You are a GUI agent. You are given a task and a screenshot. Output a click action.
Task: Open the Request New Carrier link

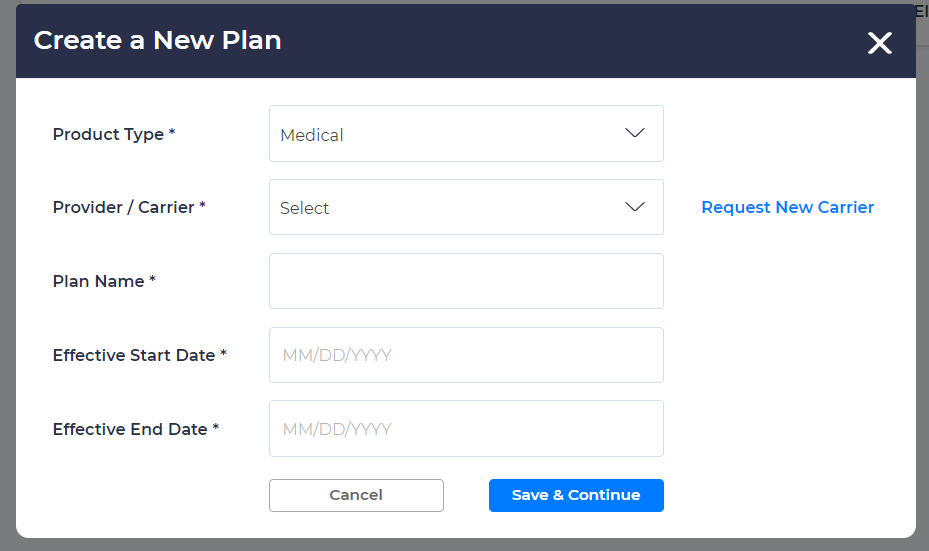pos(787,207)
